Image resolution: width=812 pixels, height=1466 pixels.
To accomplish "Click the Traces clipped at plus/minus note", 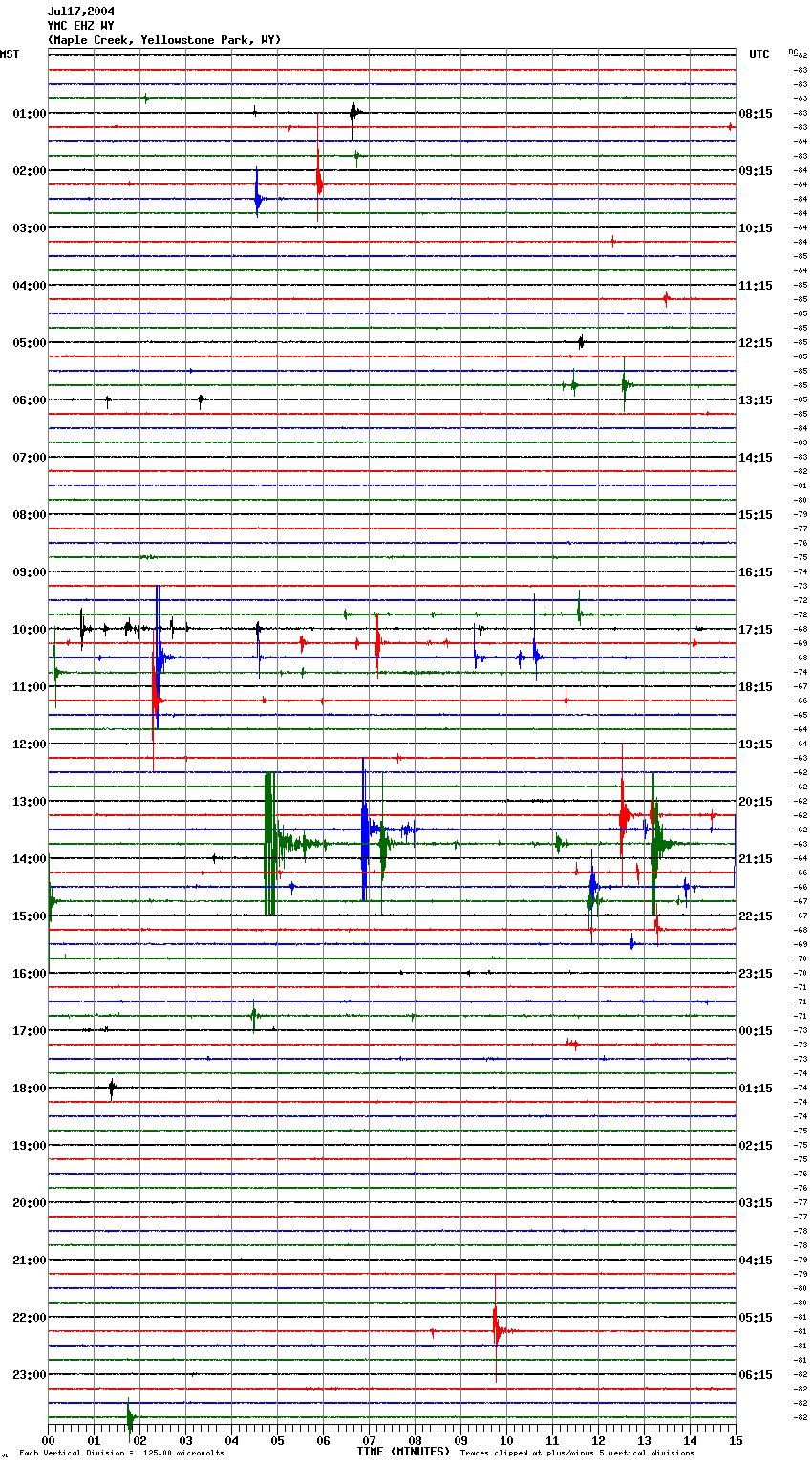I will 577,1453.
